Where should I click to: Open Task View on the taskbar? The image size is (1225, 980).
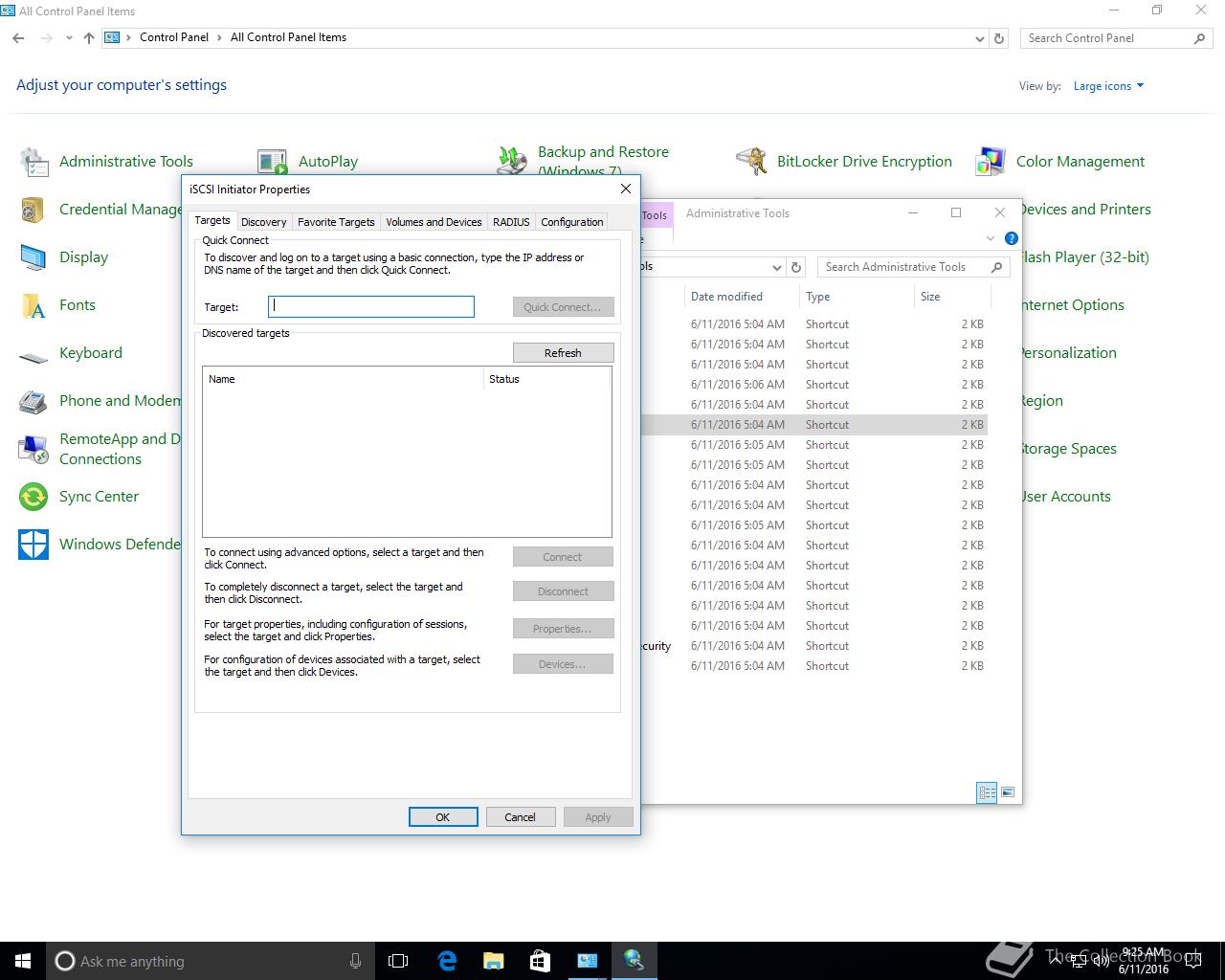(x=398, y=961)
